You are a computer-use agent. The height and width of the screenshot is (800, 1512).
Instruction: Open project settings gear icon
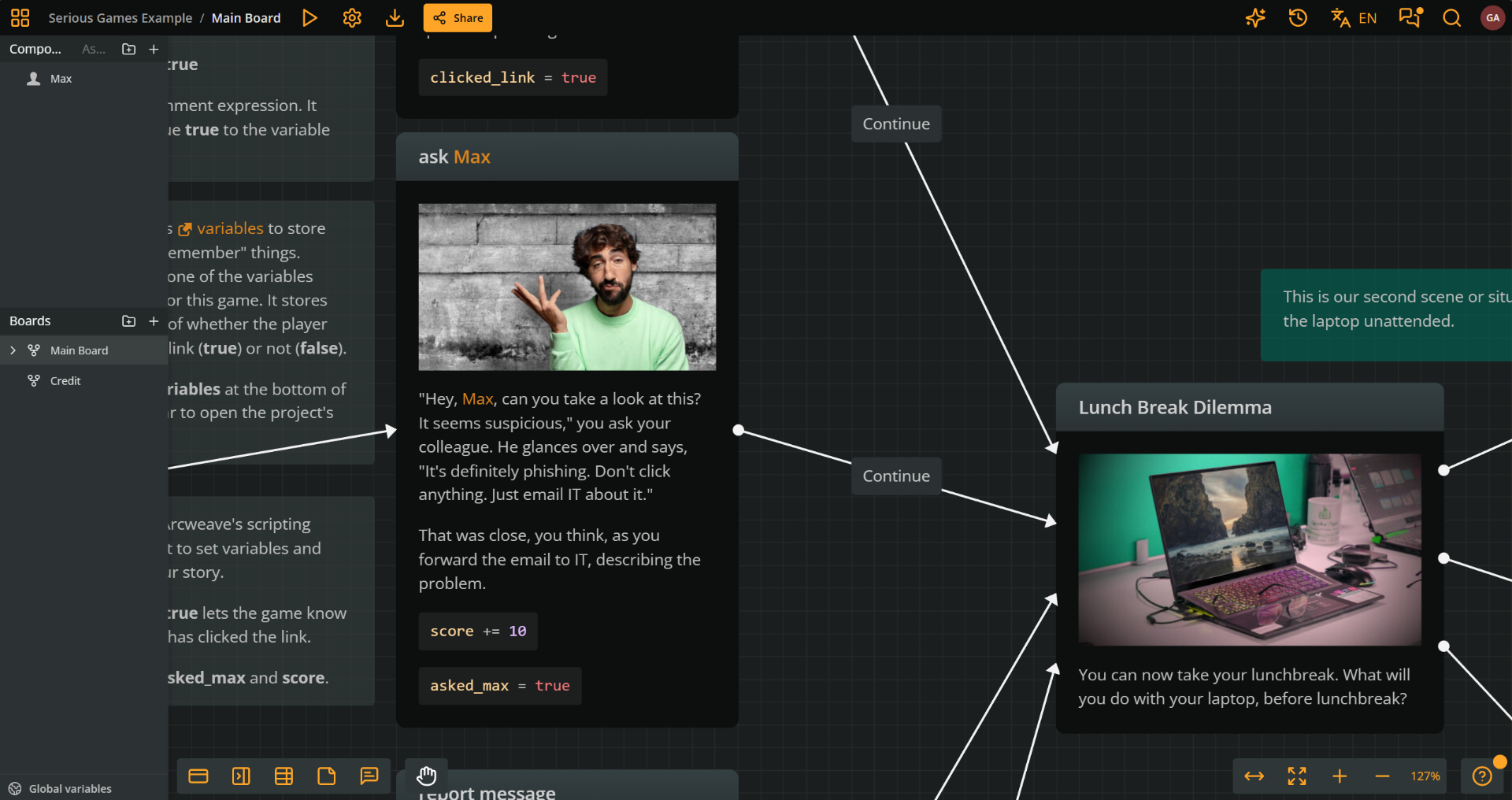(x=352, y=18)
